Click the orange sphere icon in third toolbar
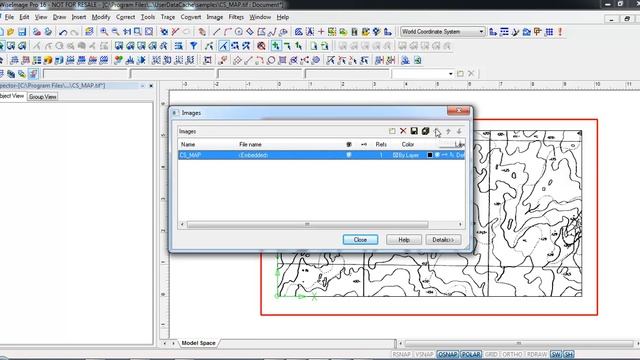Screen dimensions: 640x360 48,60
